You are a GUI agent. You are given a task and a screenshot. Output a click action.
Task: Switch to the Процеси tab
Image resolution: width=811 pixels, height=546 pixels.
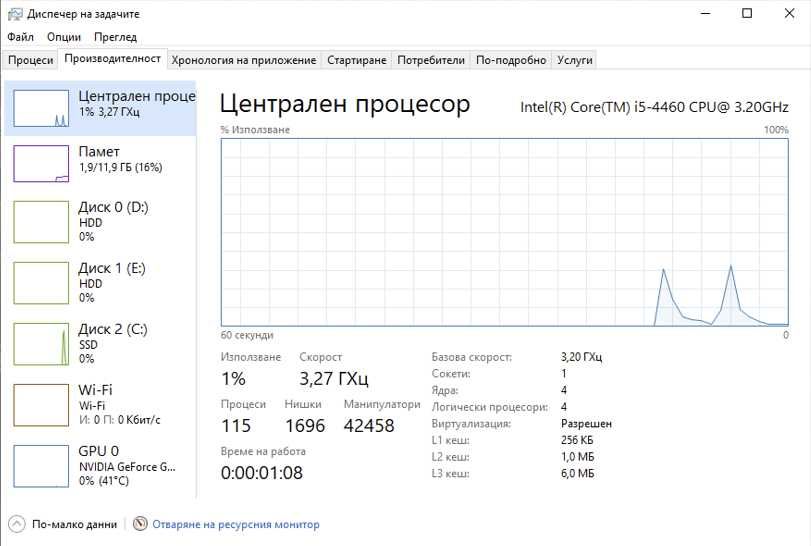click(x=31, y=60)
